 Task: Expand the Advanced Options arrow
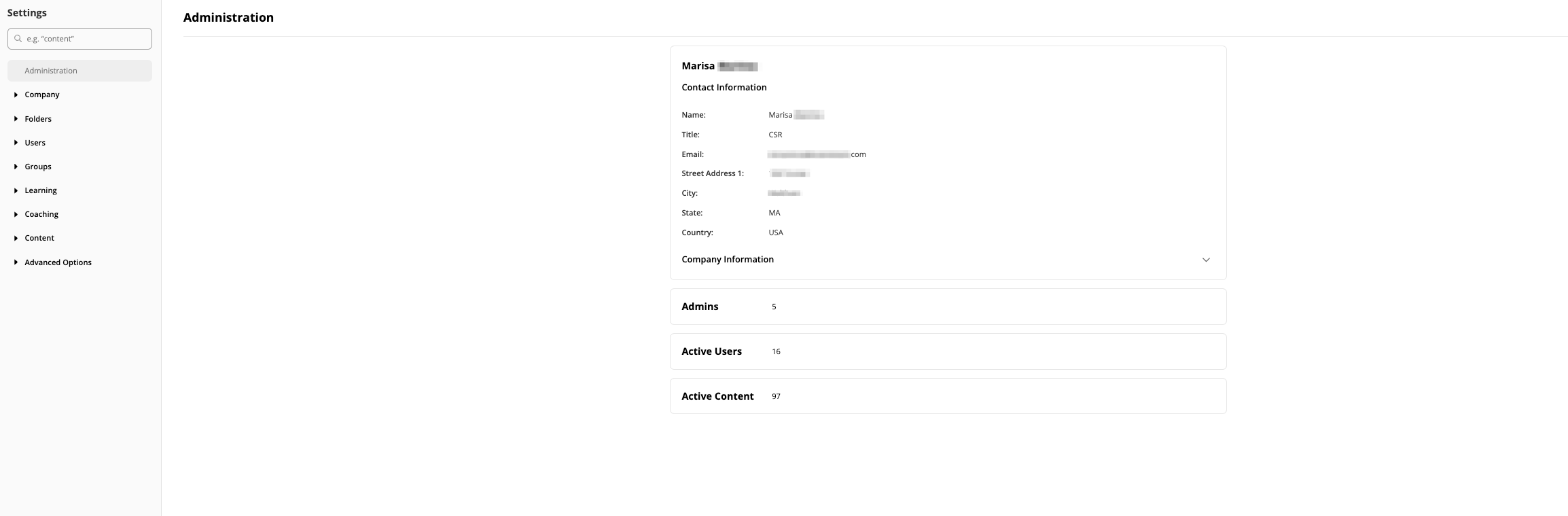(16, 262)
